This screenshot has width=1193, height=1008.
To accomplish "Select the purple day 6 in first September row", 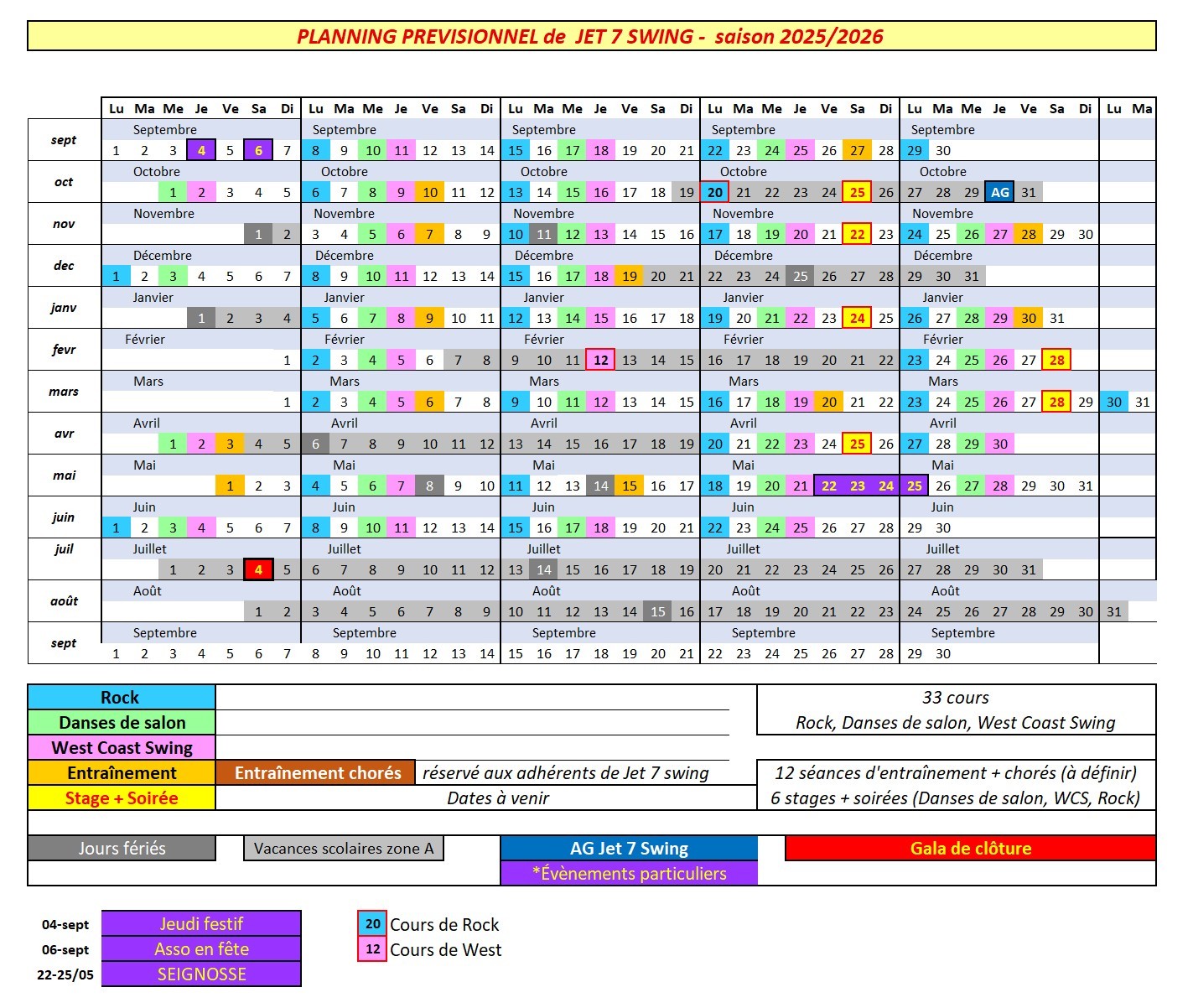I will [258, 151].
